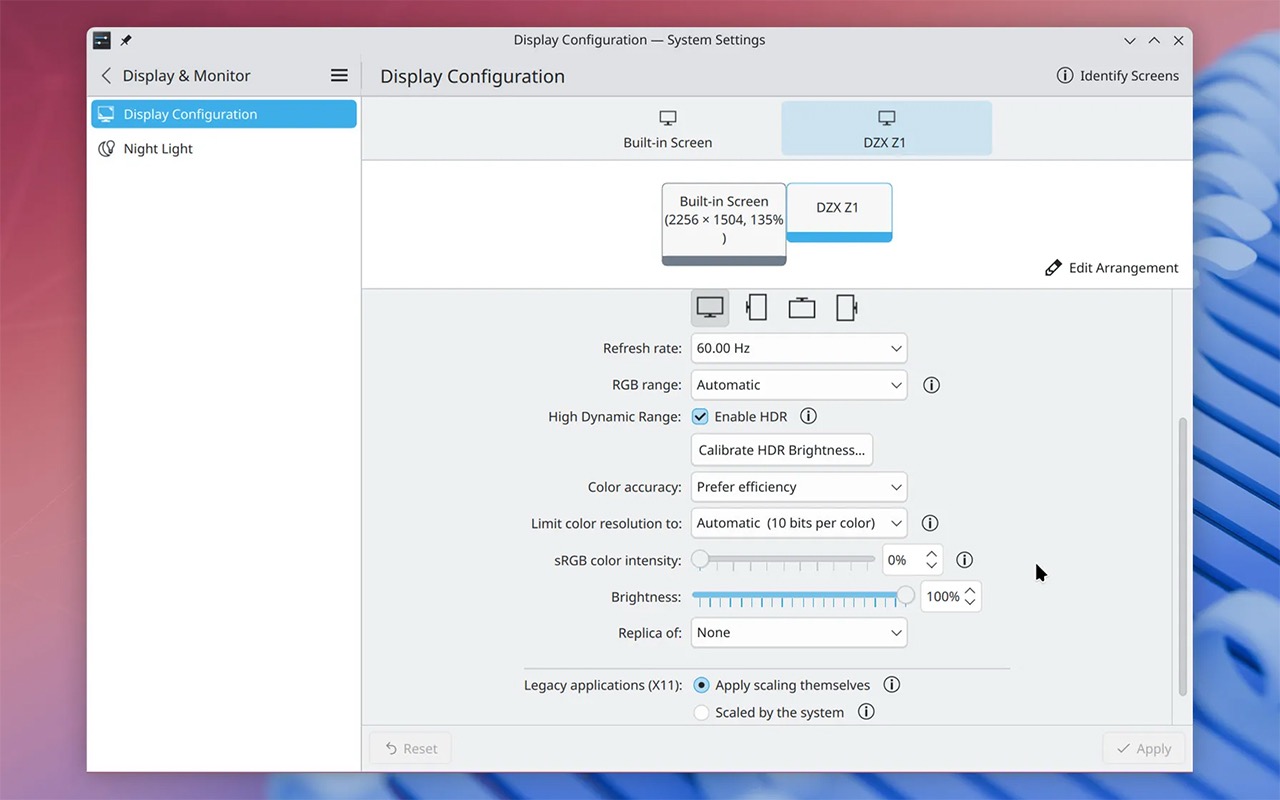Image resolution: width=1280 pixels, height=800 pixels.
Task: Click the Reset button
Action: 411,748
